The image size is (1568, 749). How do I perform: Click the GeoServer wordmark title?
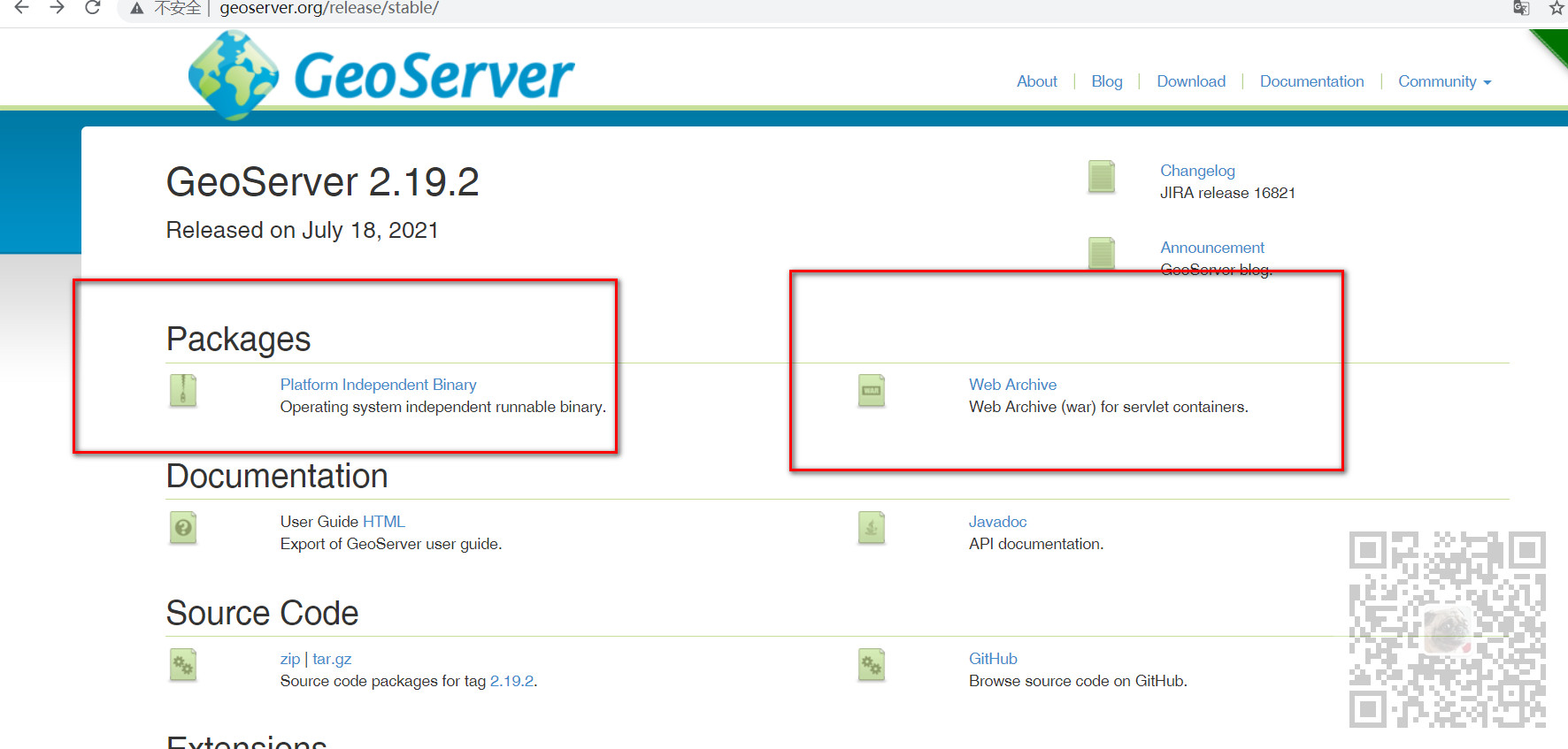click(434, 77)
